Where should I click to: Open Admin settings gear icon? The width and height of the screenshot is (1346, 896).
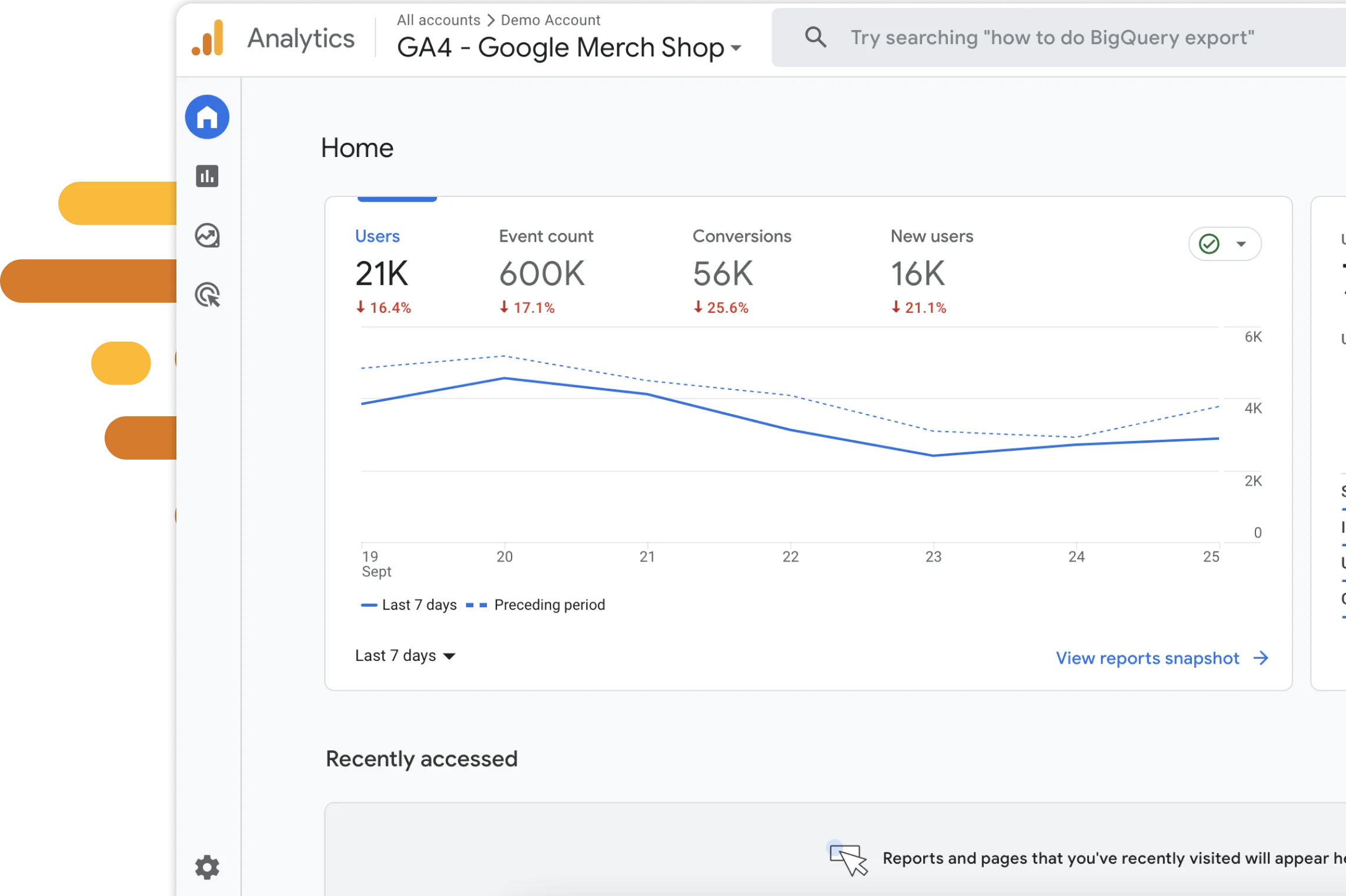(207, 867)
